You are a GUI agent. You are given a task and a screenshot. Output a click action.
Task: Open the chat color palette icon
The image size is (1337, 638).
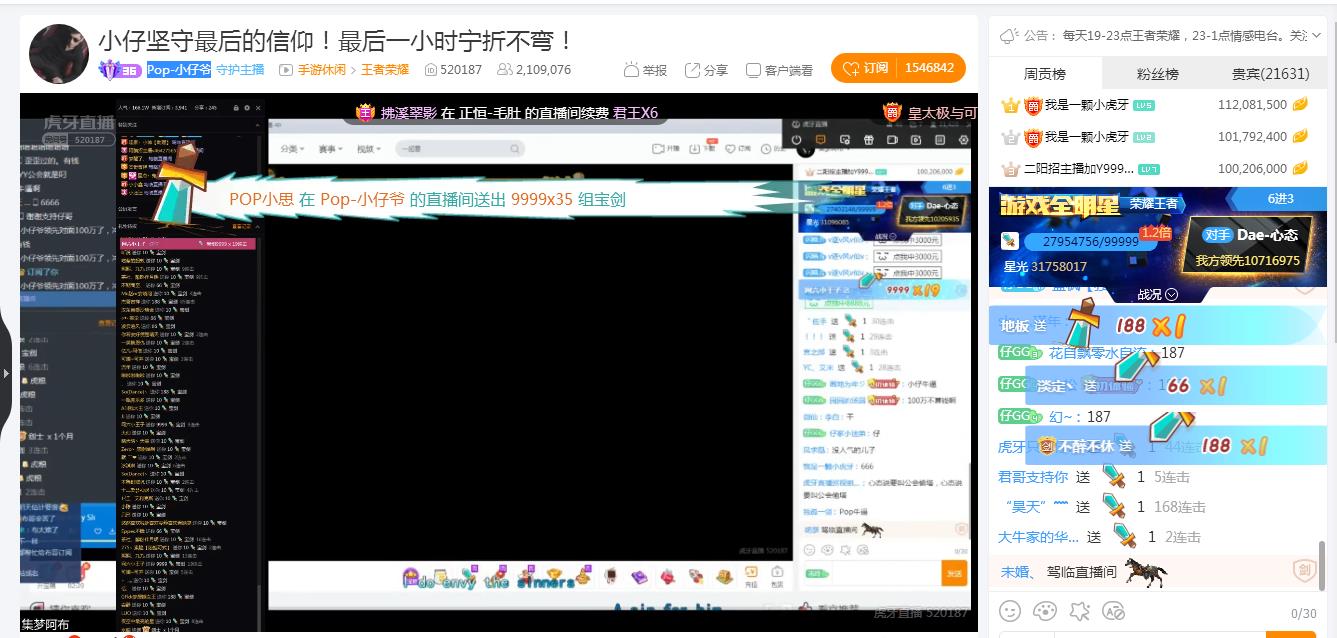coord(1045,610)
